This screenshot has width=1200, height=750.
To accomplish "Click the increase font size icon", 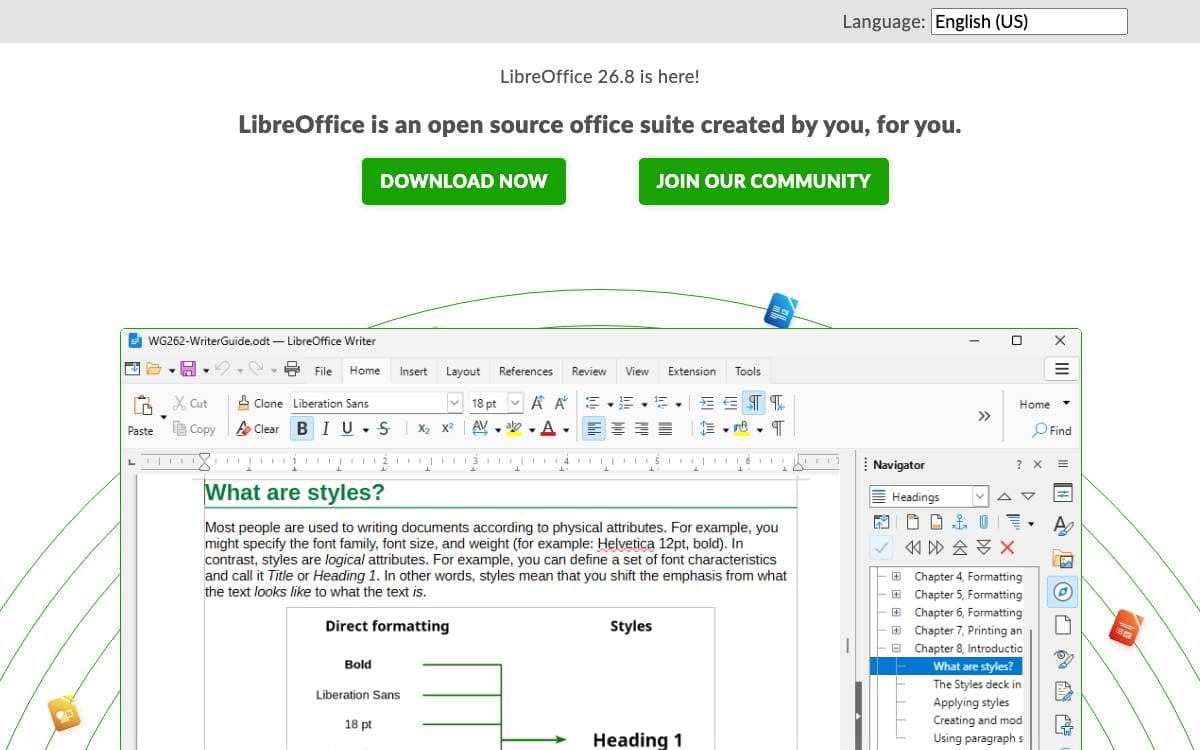I will tap(538, 403).
